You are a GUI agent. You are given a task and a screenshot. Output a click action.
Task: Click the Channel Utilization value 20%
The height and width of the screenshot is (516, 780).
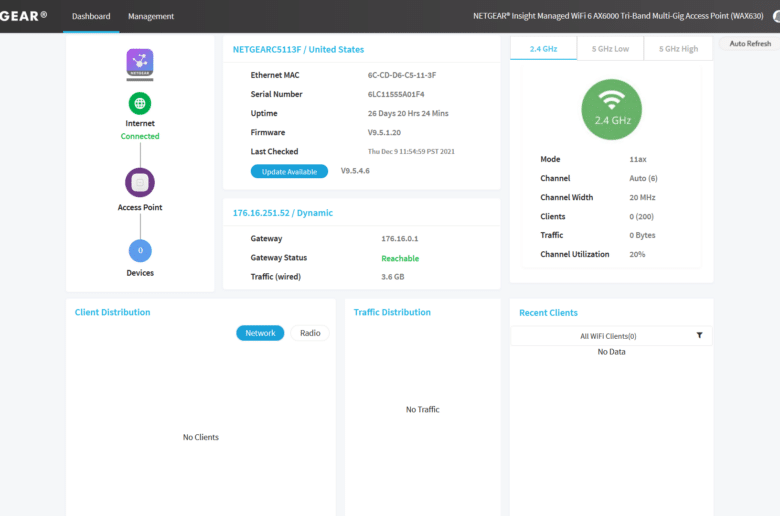click(x=637, y=254)
